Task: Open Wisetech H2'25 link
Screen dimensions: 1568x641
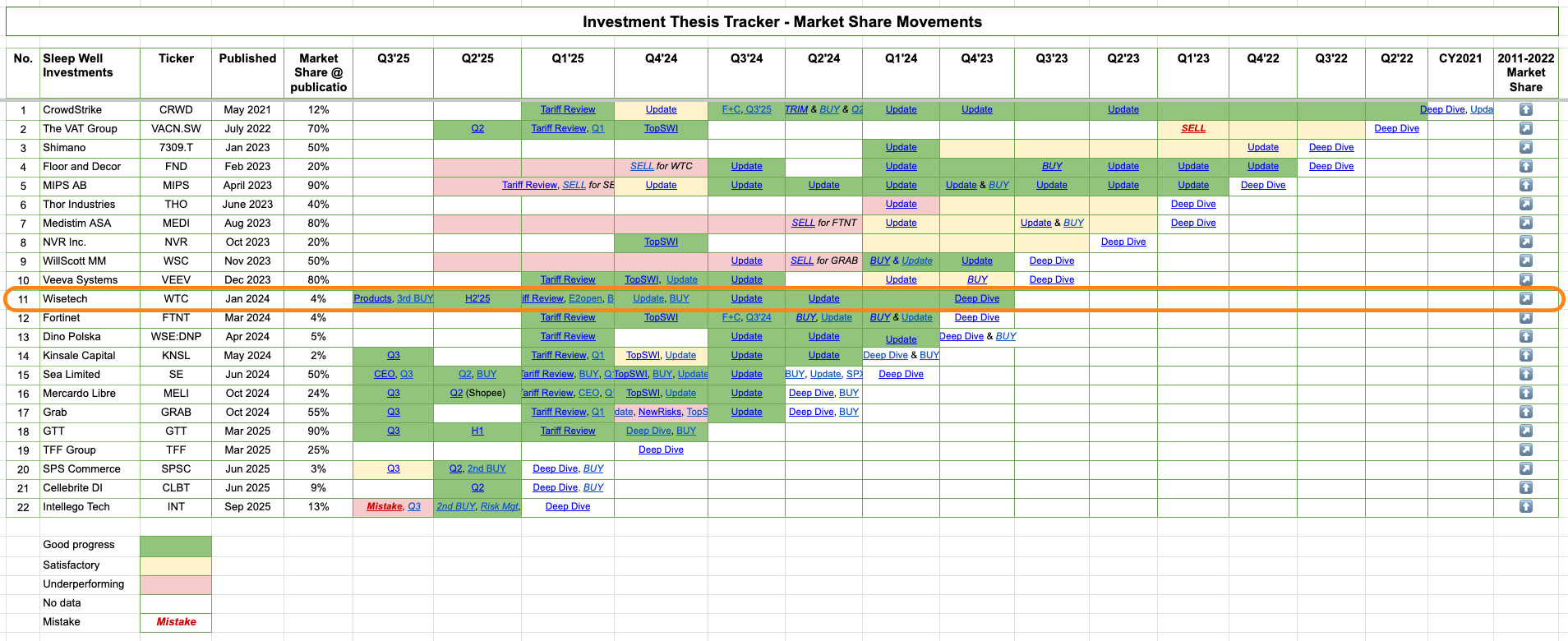Action: [x=477, y=298]
